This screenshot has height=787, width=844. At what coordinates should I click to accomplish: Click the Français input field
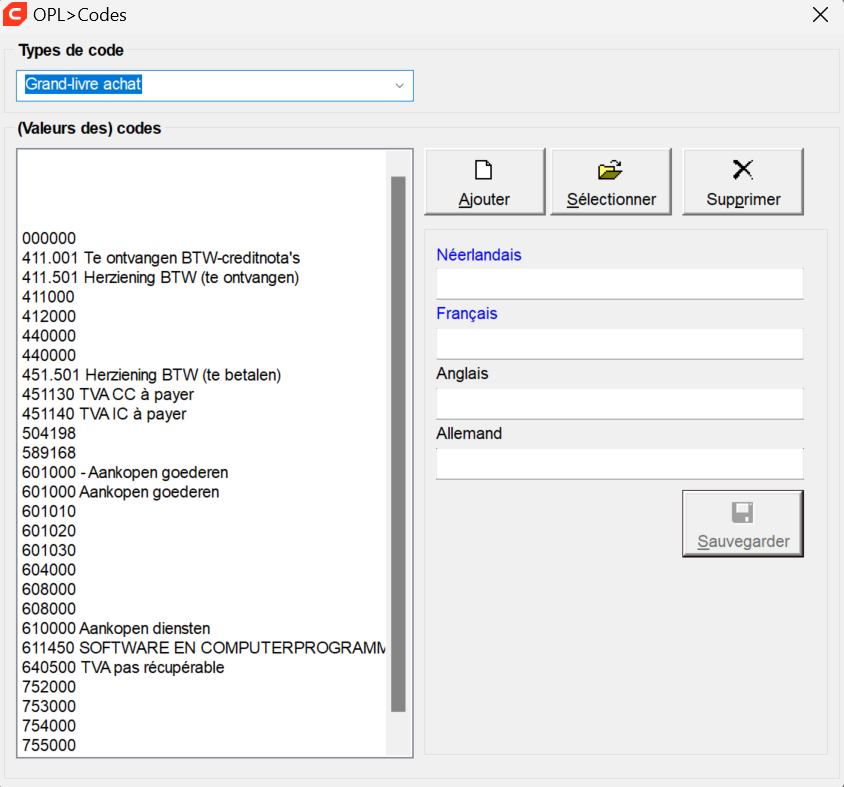pyautogui.click(x=620, y=343)
